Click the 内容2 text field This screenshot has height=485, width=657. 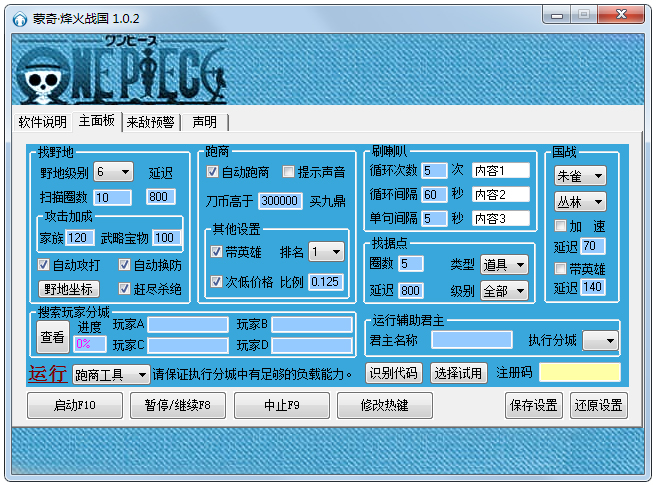click(501, 194)
